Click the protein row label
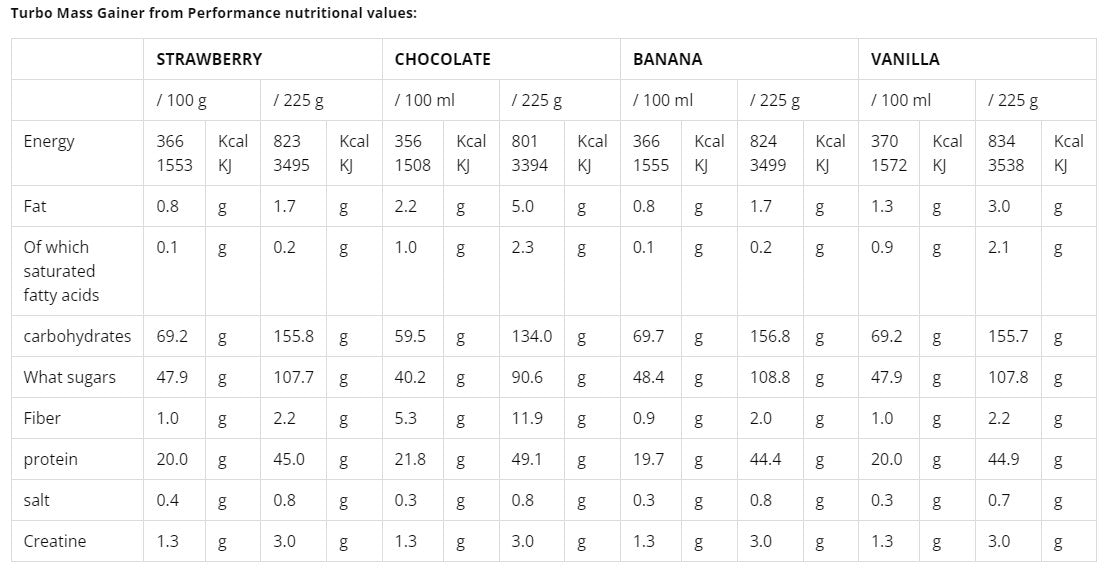This screenshot has width=1107, height=570. coord(50,459)
